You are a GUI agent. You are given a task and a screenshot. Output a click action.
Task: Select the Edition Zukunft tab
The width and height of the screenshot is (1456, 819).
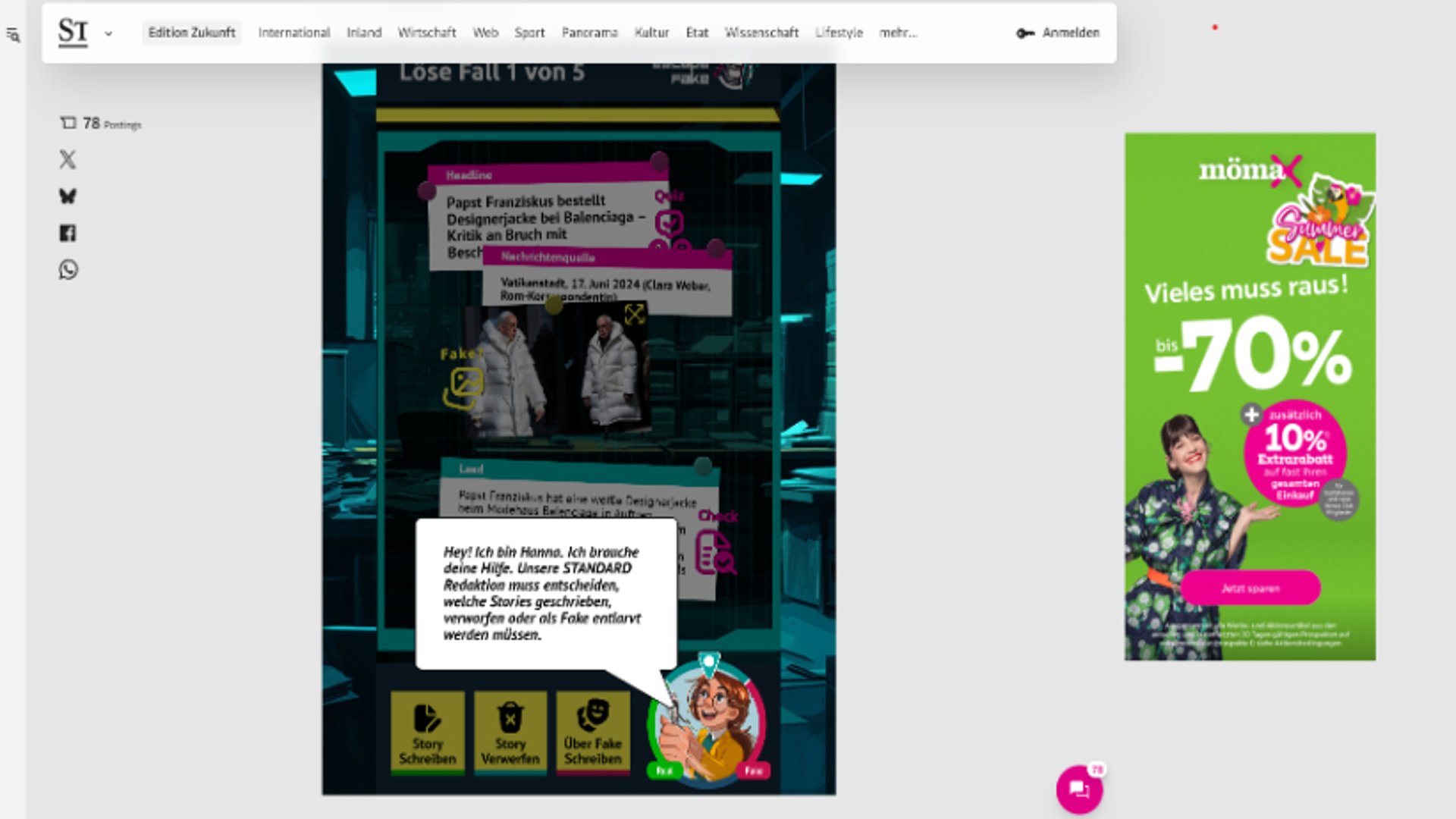pos(192,33)
